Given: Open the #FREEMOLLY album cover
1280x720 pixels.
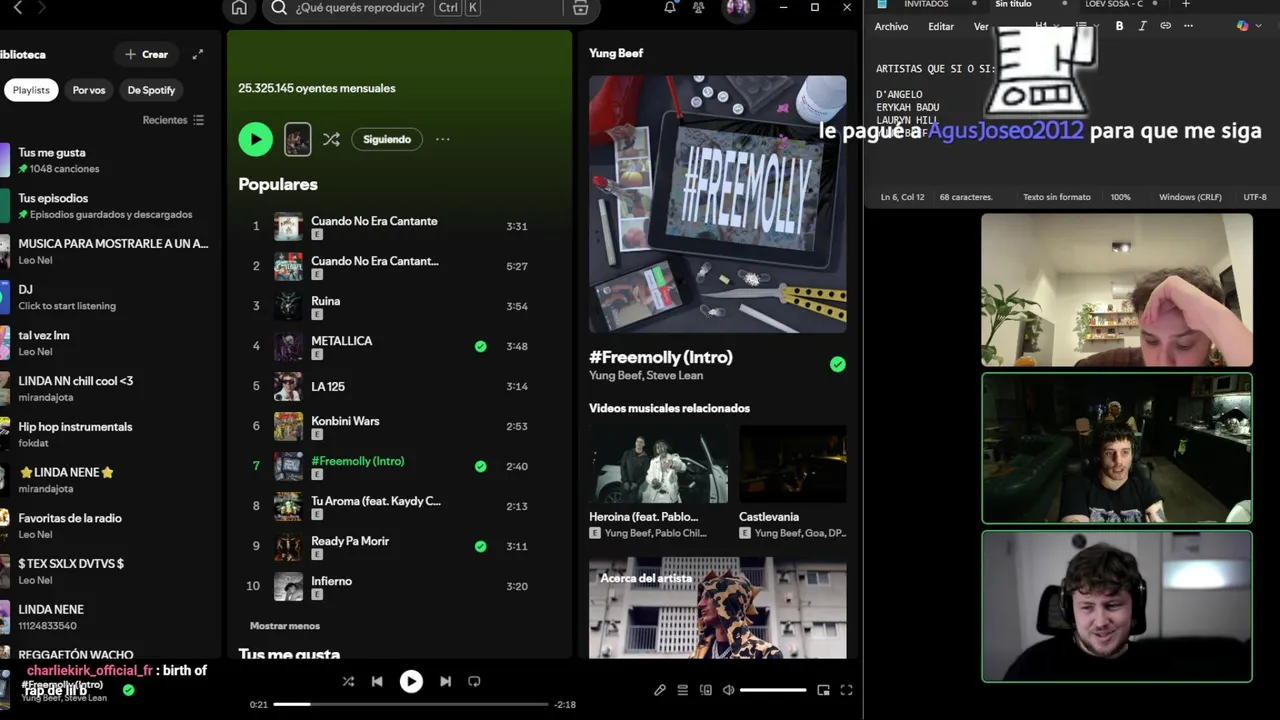Looking at the screenshot, I should [718, 204].
